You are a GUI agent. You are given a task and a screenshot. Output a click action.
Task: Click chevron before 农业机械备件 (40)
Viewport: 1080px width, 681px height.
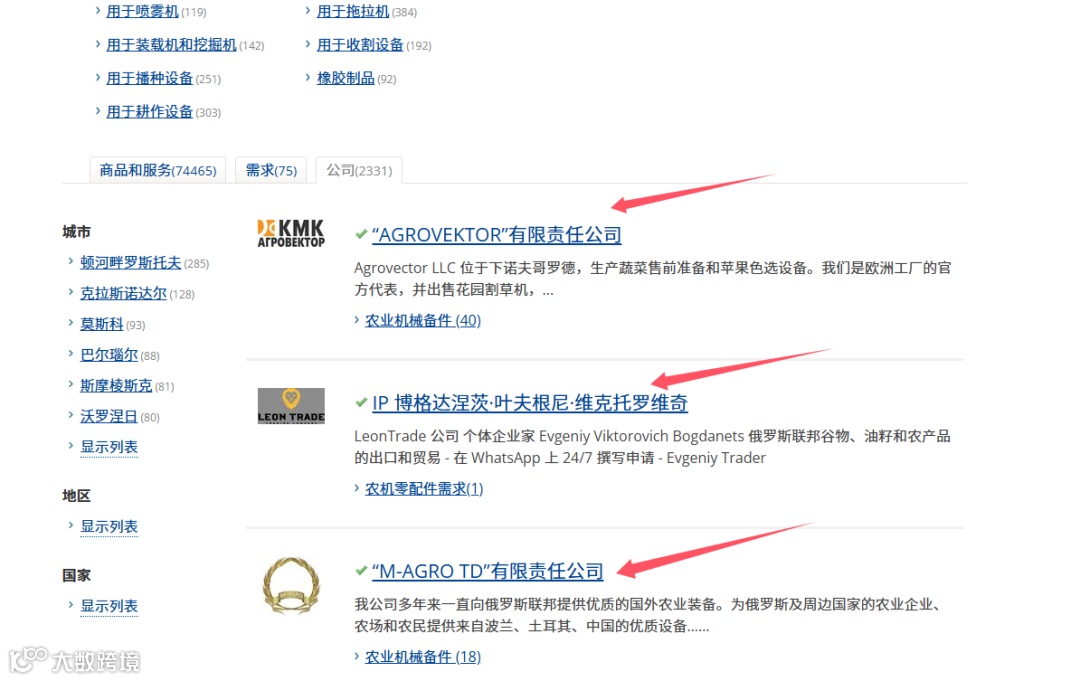pos(357,319)
